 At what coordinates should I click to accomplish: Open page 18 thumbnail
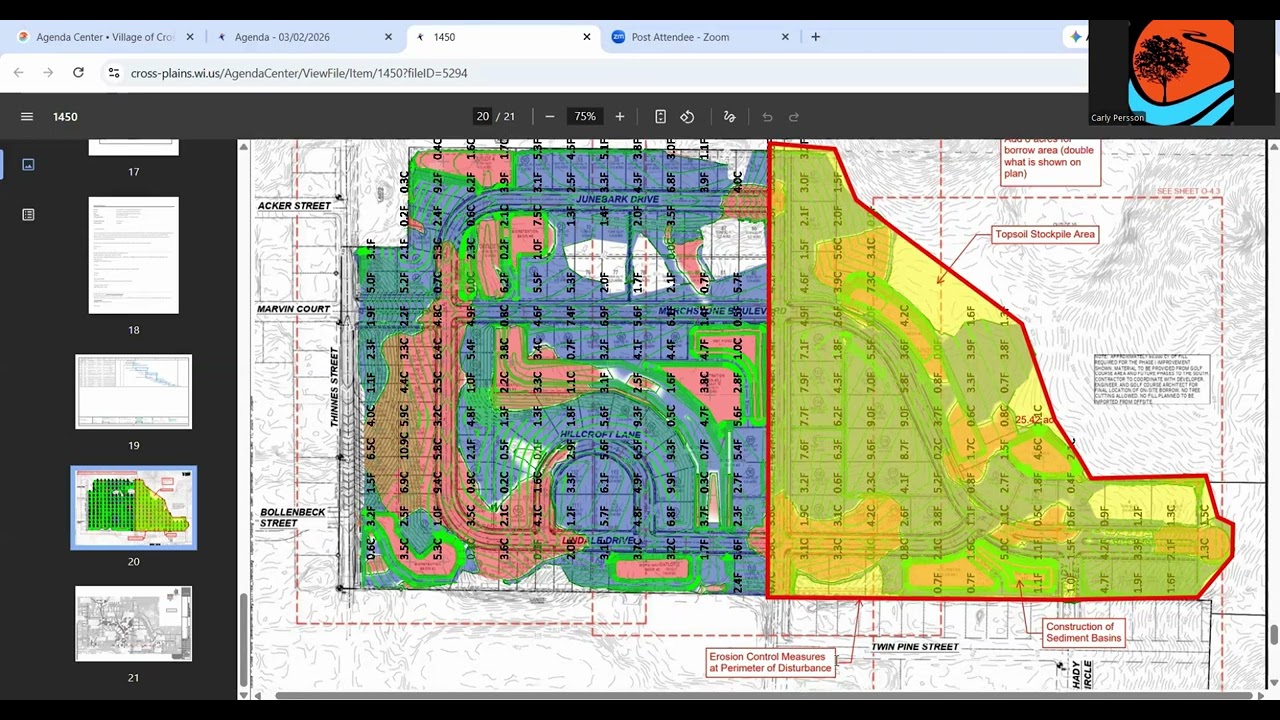134,255
